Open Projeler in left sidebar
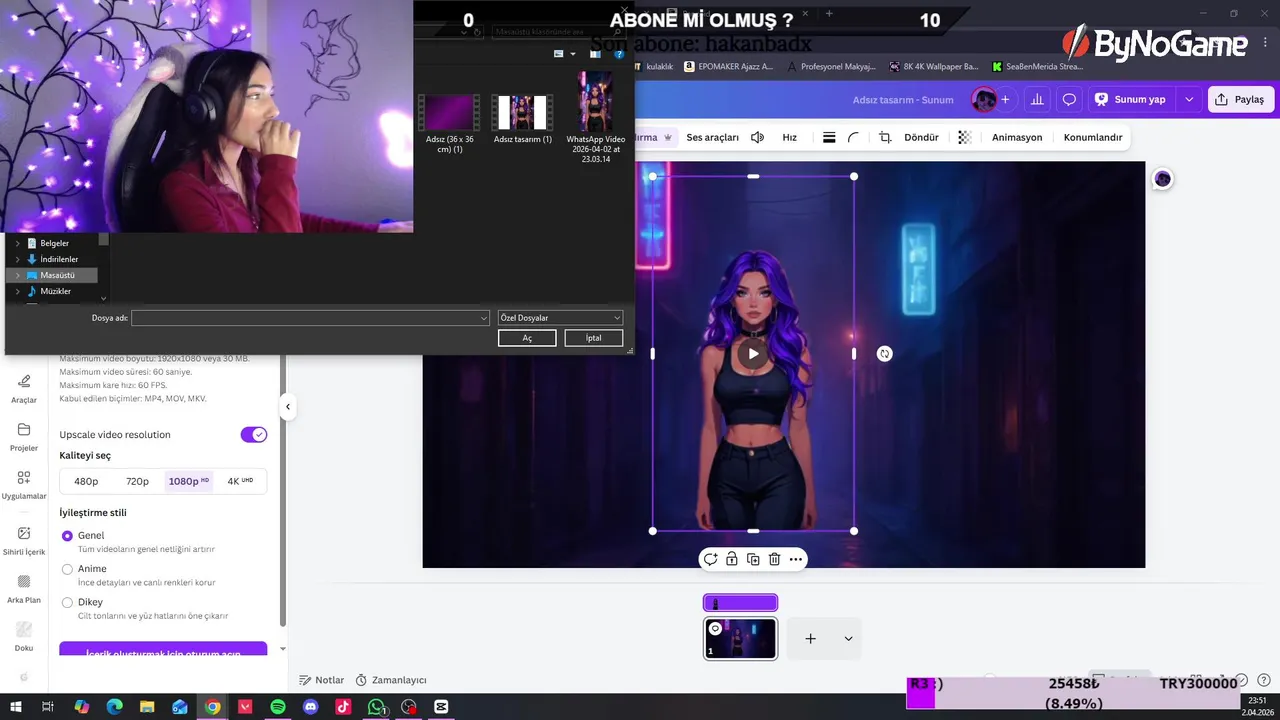Viewport: 1280px width, 720px height. [x=24, y=437]
